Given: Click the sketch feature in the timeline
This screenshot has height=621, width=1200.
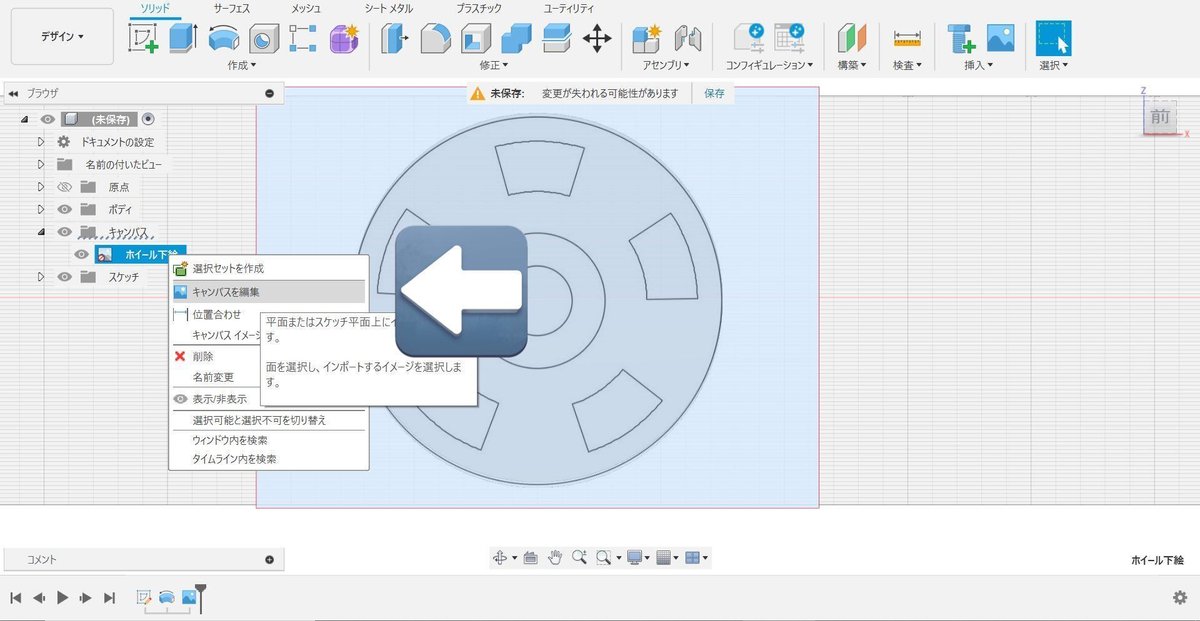Looking at the screenshot, I should [x=144, y=597].
